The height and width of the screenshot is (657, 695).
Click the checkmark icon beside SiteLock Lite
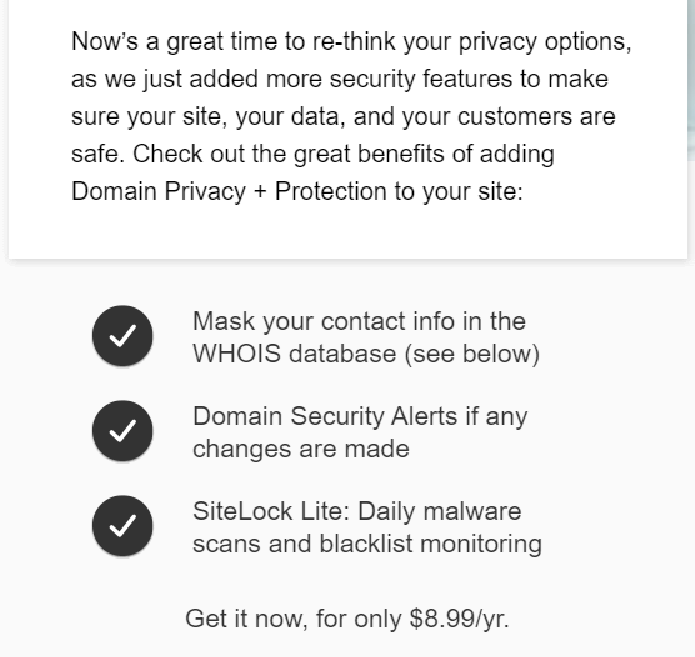[x=122, y=527]
